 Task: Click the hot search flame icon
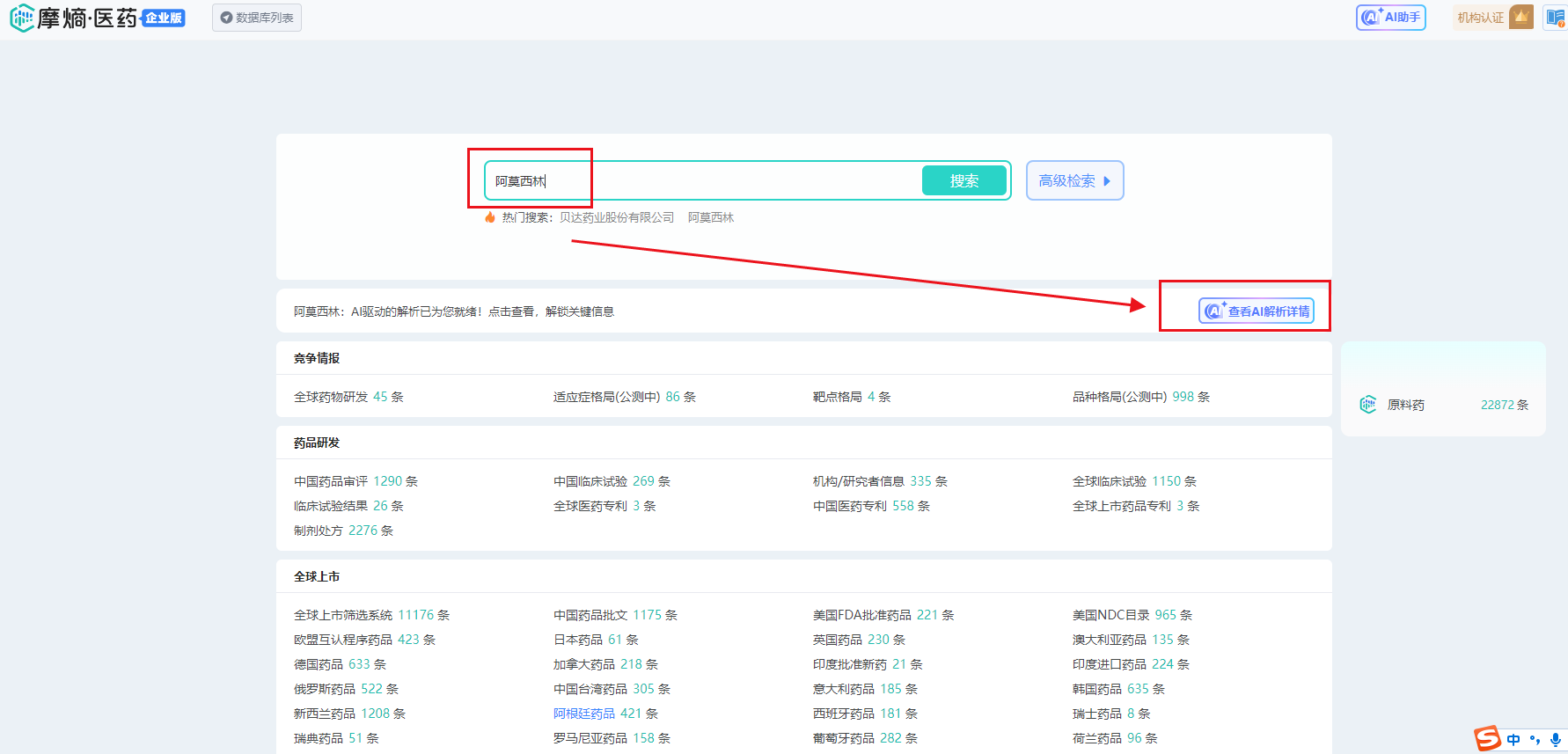[490, 217]
